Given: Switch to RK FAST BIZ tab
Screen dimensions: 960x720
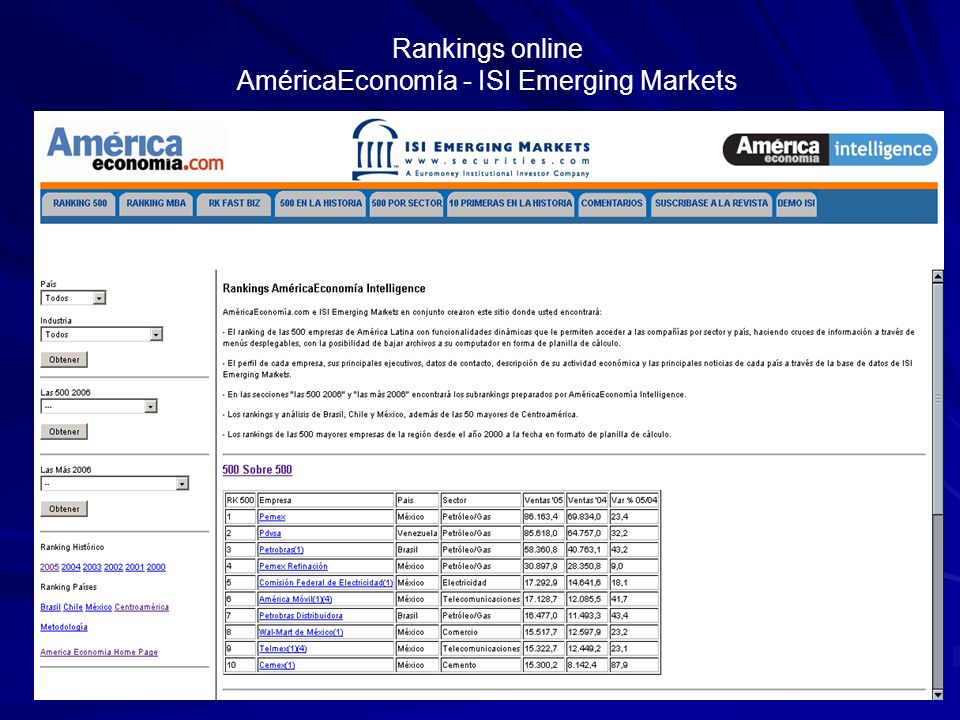Looking at the screenshot, I should 234,203.
